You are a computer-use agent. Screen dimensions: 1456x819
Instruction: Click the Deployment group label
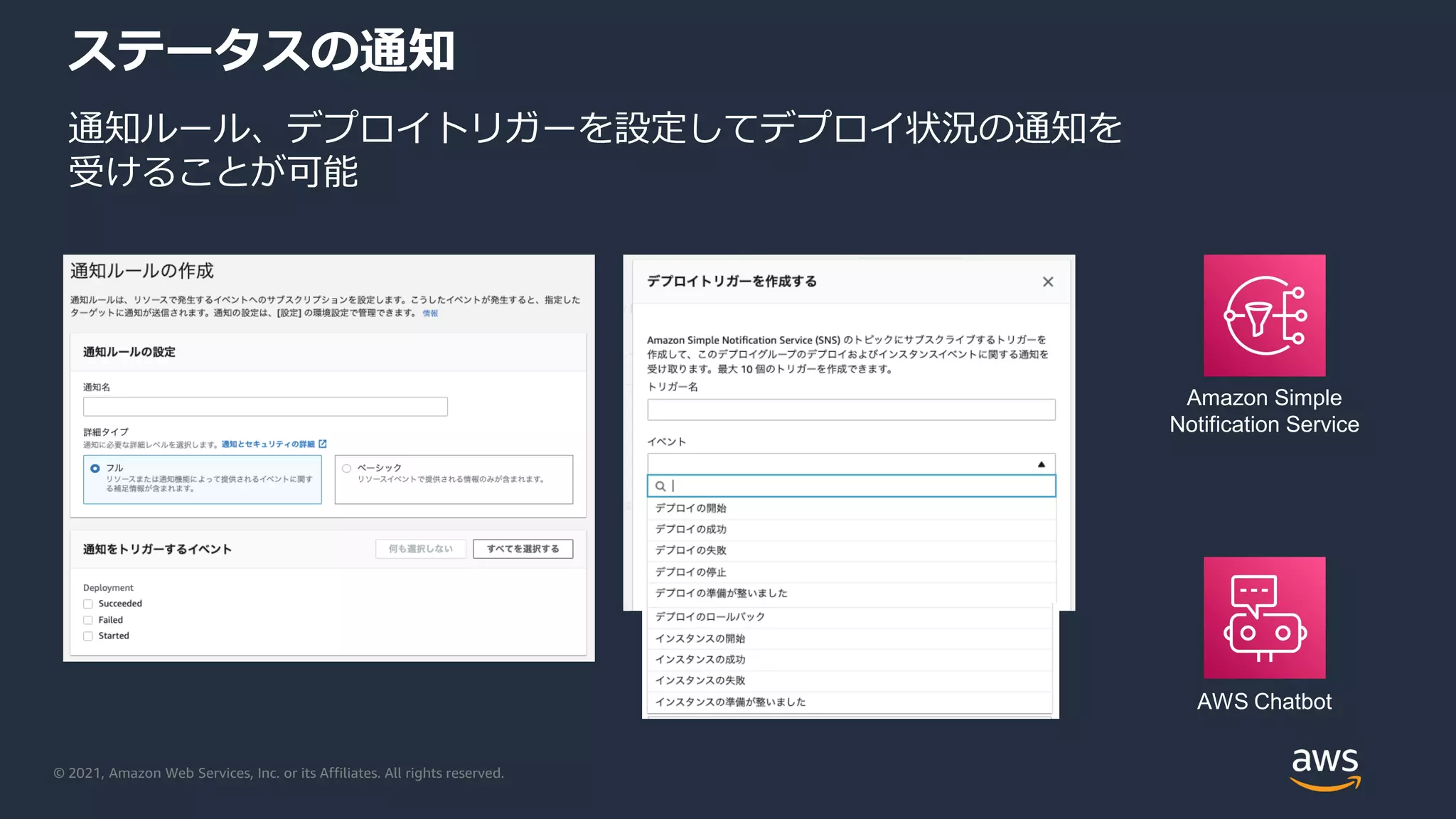[108, 588]
